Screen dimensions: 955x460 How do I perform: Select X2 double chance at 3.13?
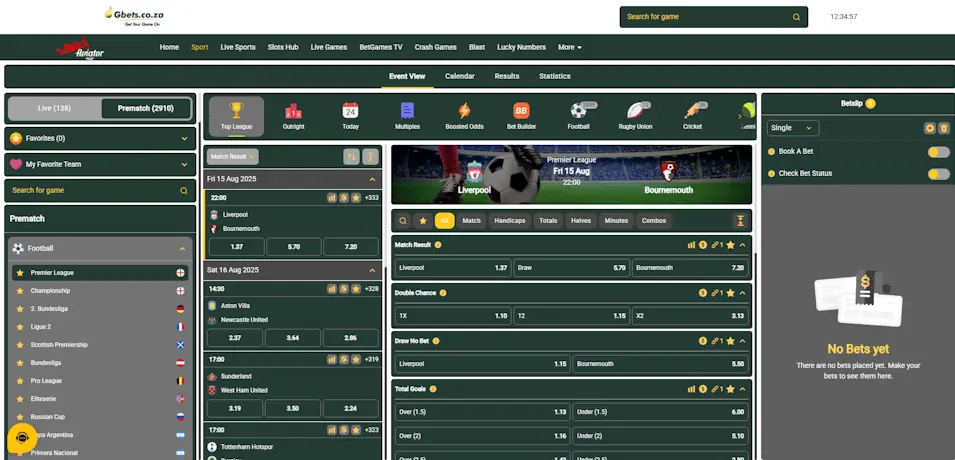click(x=689, y=316)
